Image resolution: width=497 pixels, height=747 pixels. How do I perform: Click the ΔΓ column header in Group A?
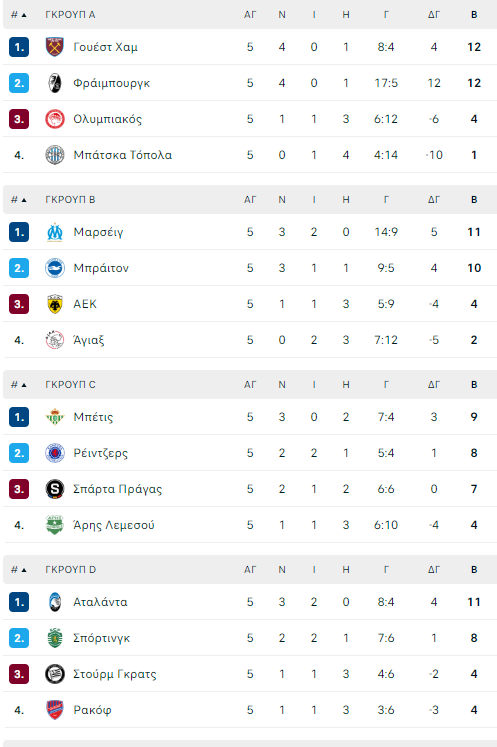tap(434, 15)
